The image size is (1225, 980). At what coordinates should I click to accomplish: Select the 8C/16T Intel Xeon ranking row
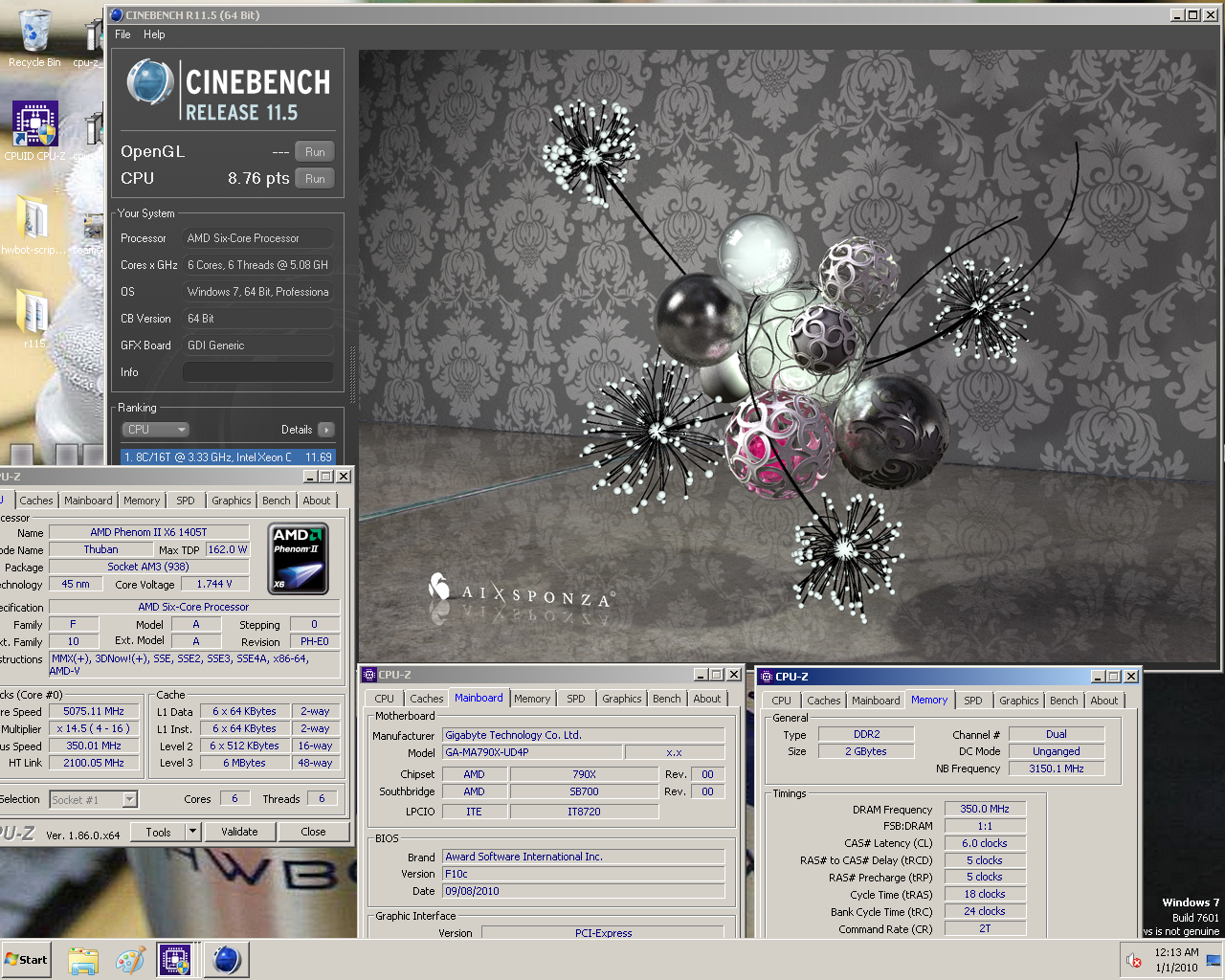pos(228,457)
